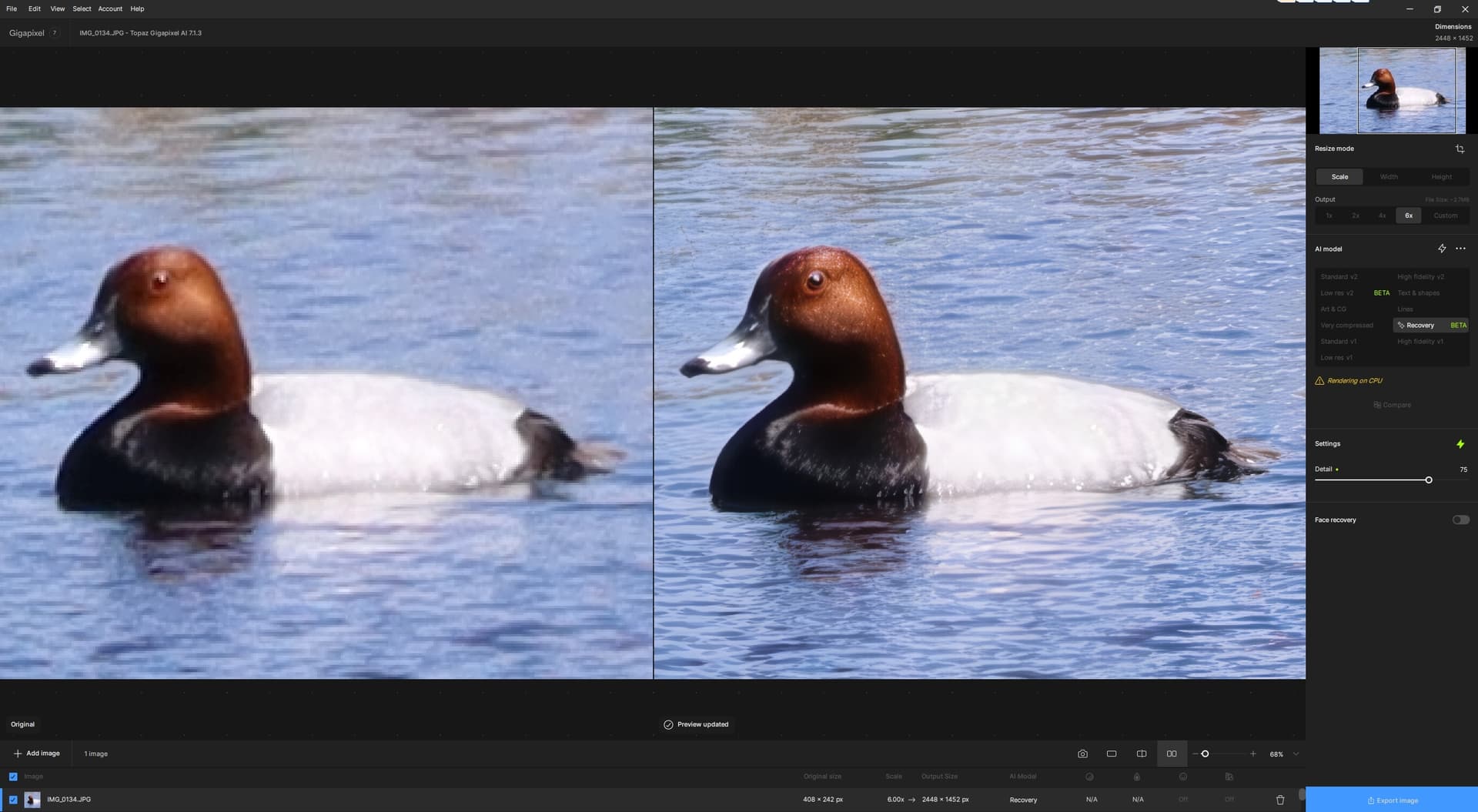Capture a snapshot with the camera icon

coord(1082,754)
